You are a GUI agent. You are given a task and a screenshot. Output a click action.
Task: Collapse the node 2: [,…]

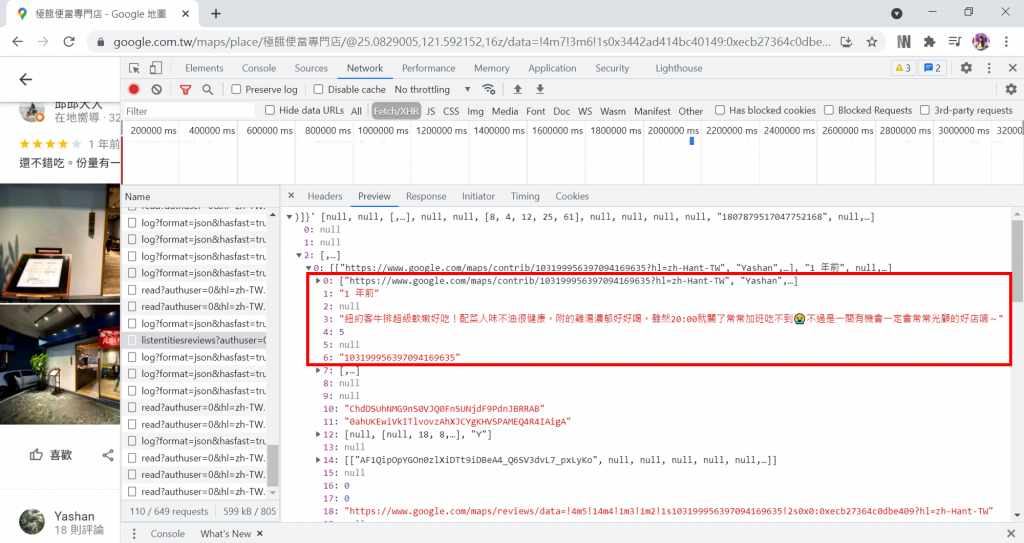click(x=299, y=255)
